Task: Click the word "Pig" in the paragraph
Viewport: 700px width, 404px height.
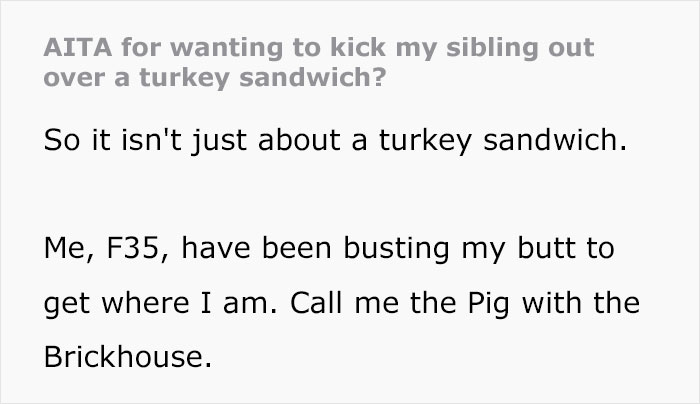Action: coord(488,304)
